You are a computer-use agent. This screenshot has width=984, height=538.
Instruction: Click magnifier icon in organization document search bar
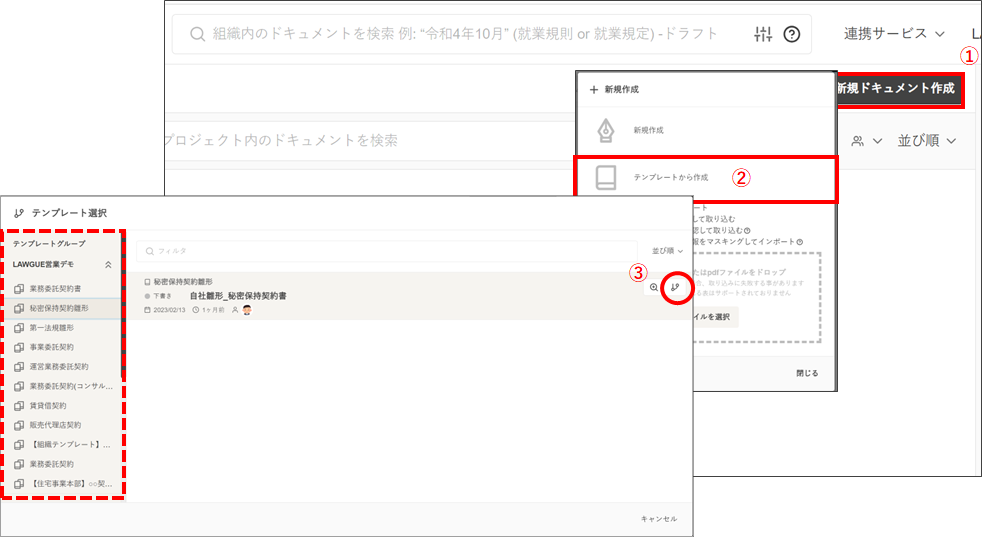tap(197, 34)
